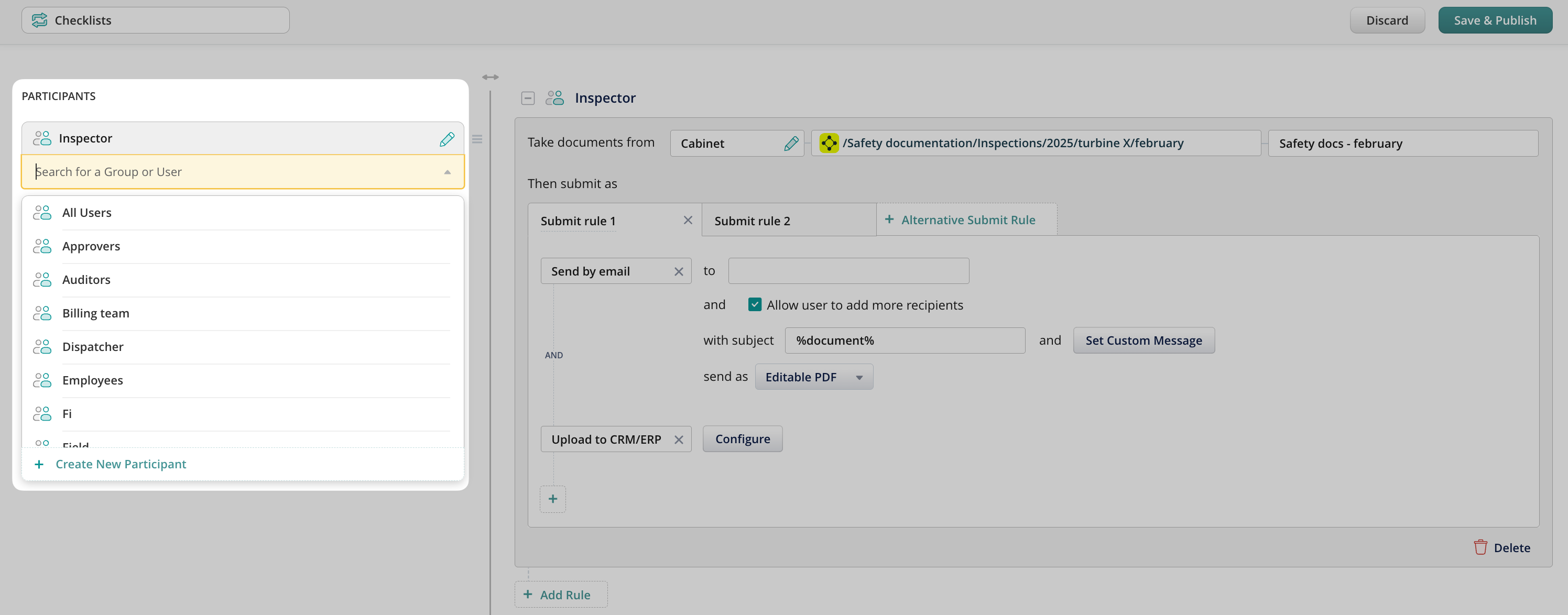Click Create New Participant link
Screen dimensions: 1568x615
(x=121, y=464)
